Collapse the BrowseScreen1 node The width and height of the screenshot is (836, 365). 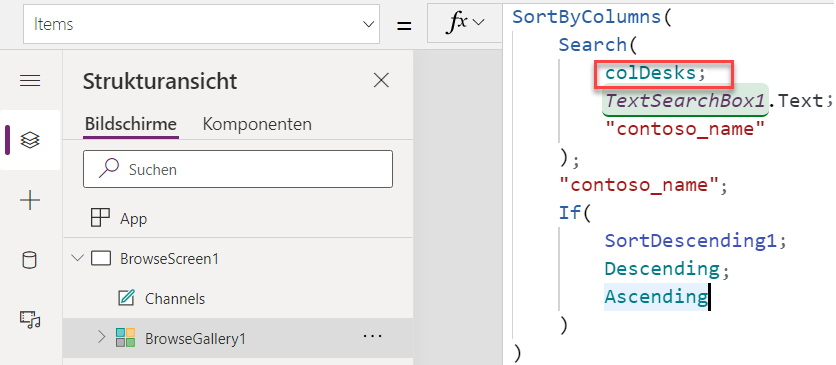click(x=78, y=258)
